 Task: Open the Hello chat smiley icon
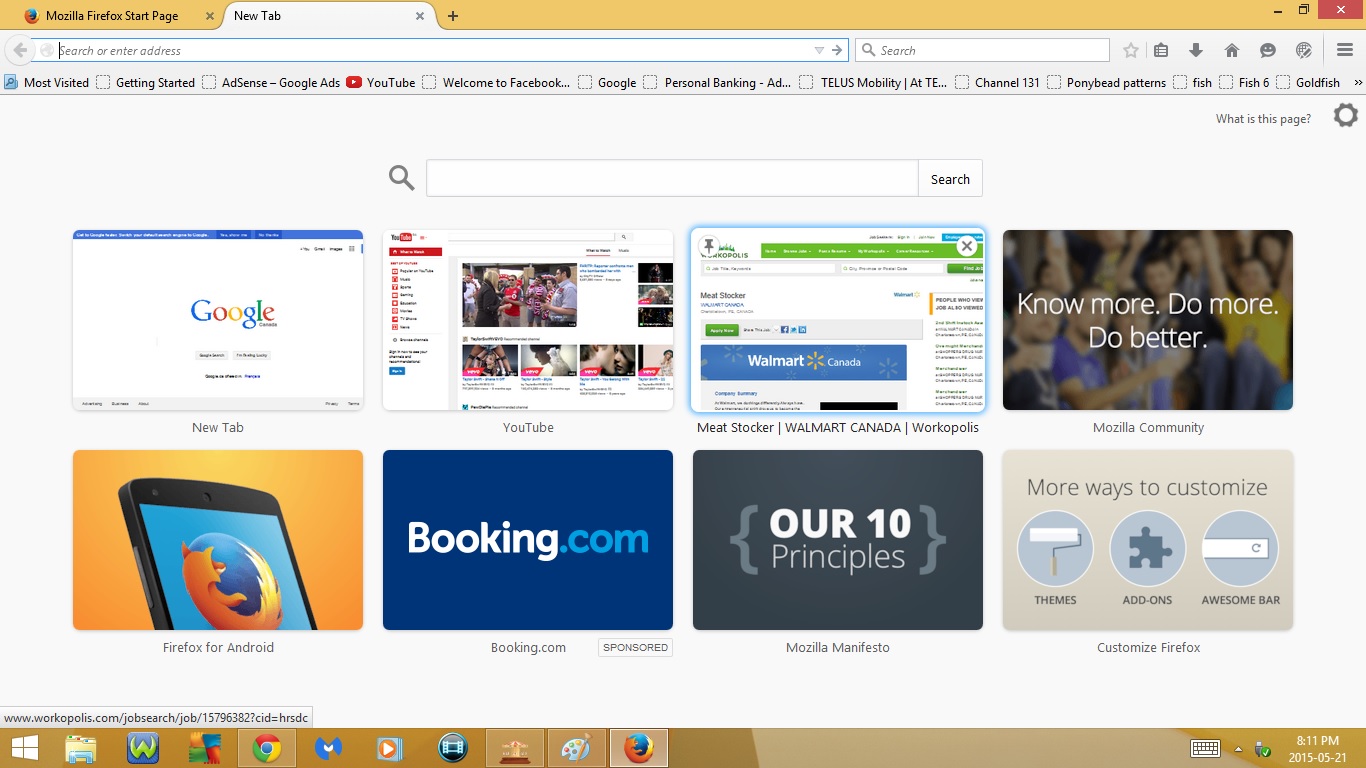pos(1268,50)
